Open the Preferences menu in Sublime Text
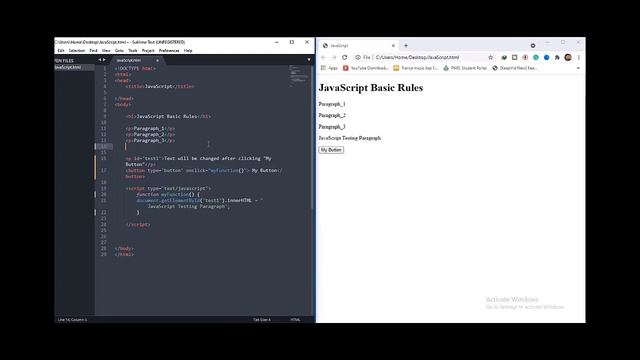Viewport: 640px width, 360px height. coord(169,51)
